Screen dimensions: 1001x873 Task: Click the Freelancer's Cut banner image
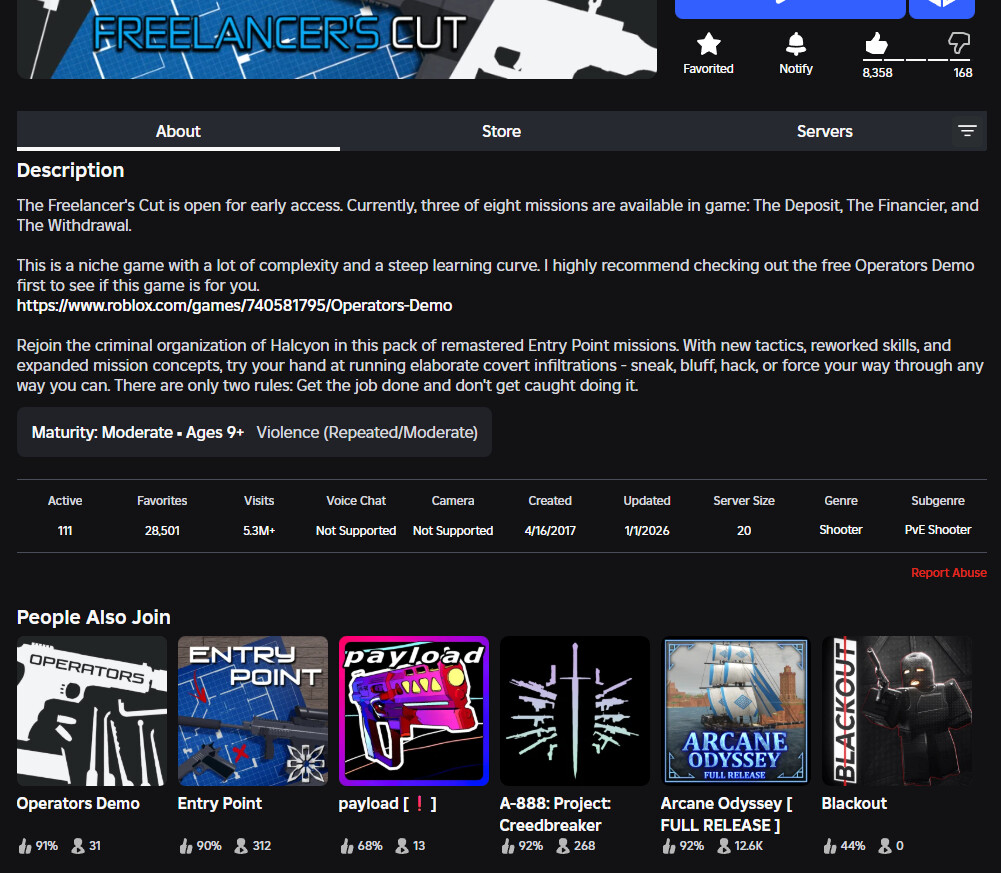point(337,38)
